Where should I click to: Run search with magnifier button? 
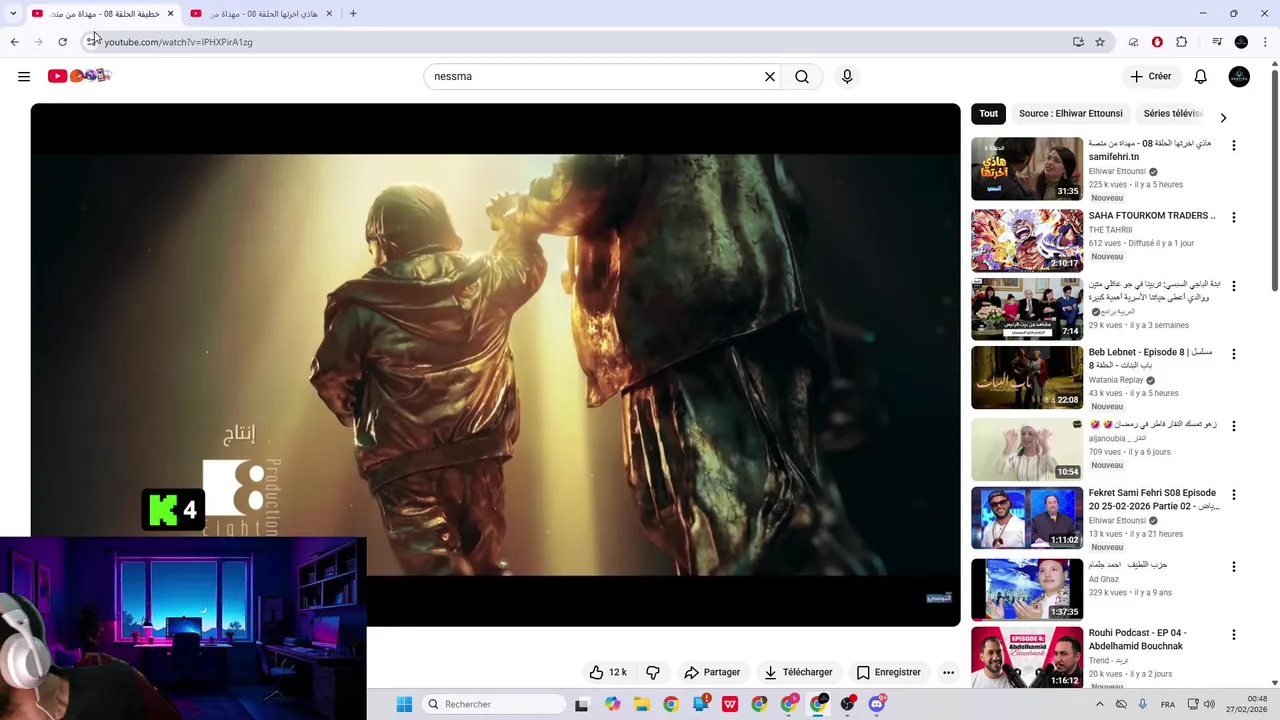point(802,76)
